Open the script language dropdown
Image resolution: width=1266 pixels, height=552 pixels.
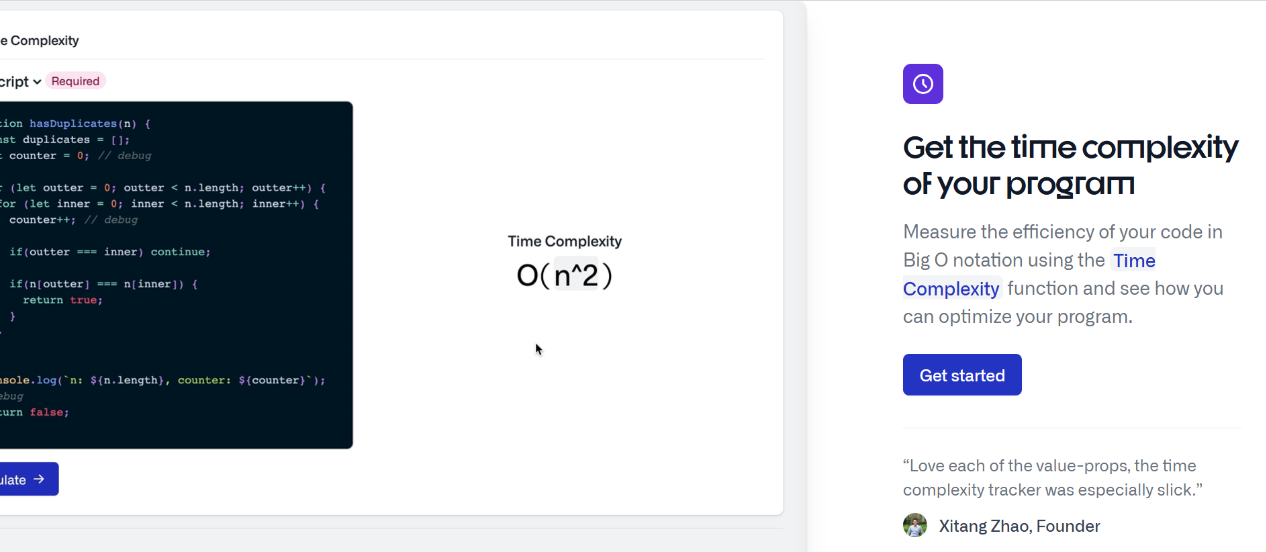click(20, 81)
